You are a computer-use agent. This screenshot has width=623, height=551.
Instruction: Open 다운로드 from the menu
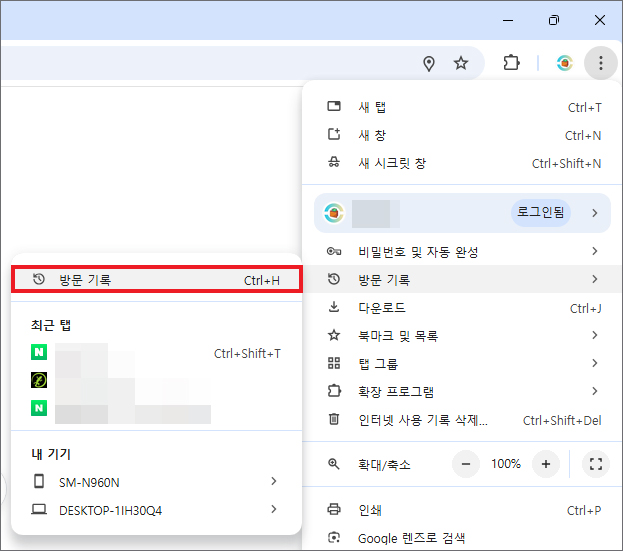pos(381,308)
